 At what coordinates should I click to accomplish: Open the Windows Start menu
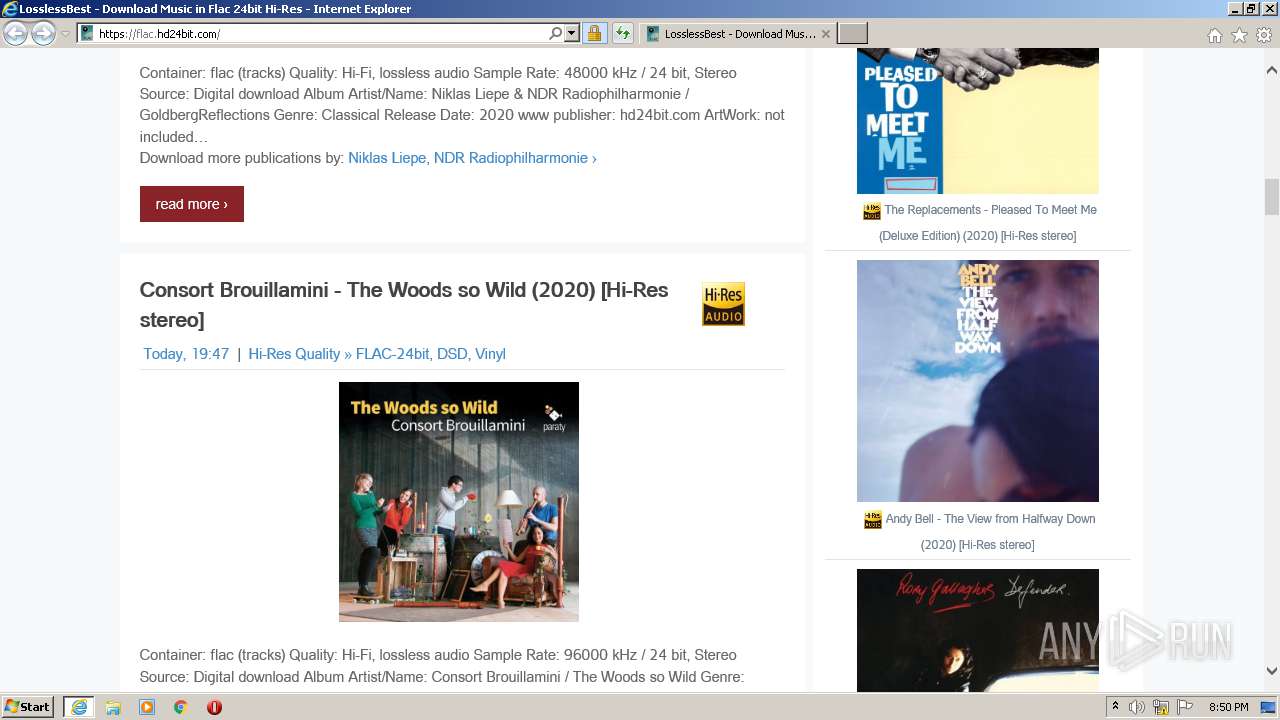28,707
